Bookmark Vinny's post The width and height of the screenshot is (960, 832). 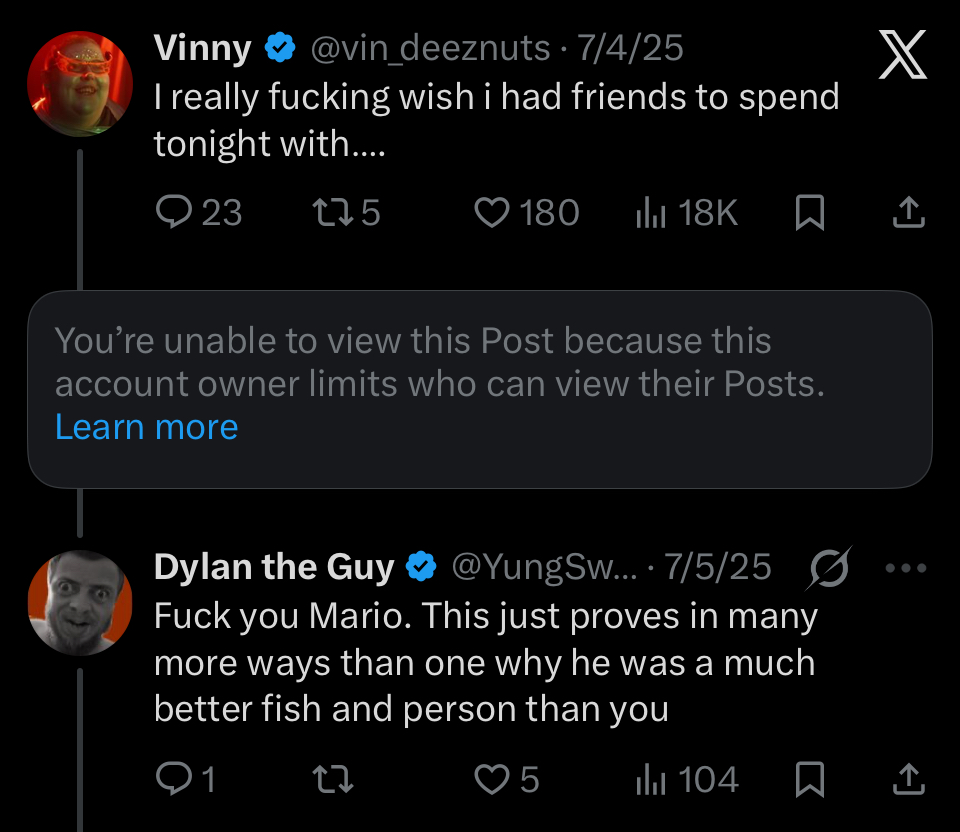coord(809,212)
